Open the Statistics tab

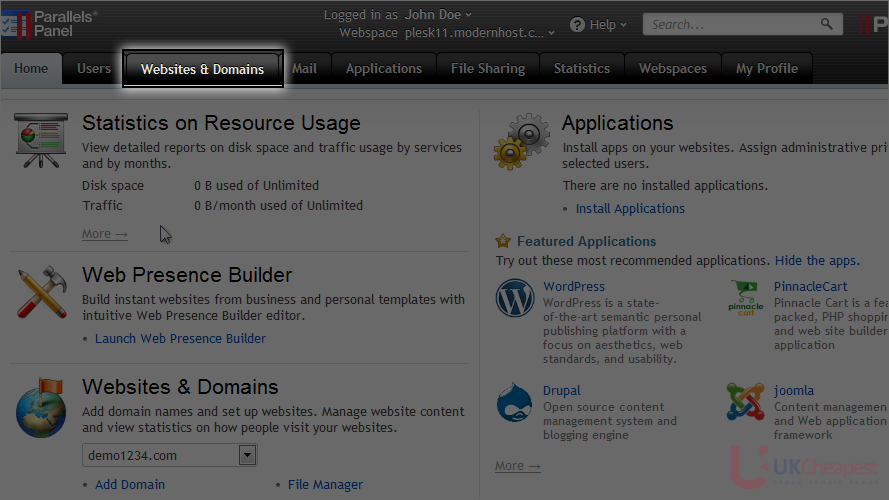(x=582, y=69)
